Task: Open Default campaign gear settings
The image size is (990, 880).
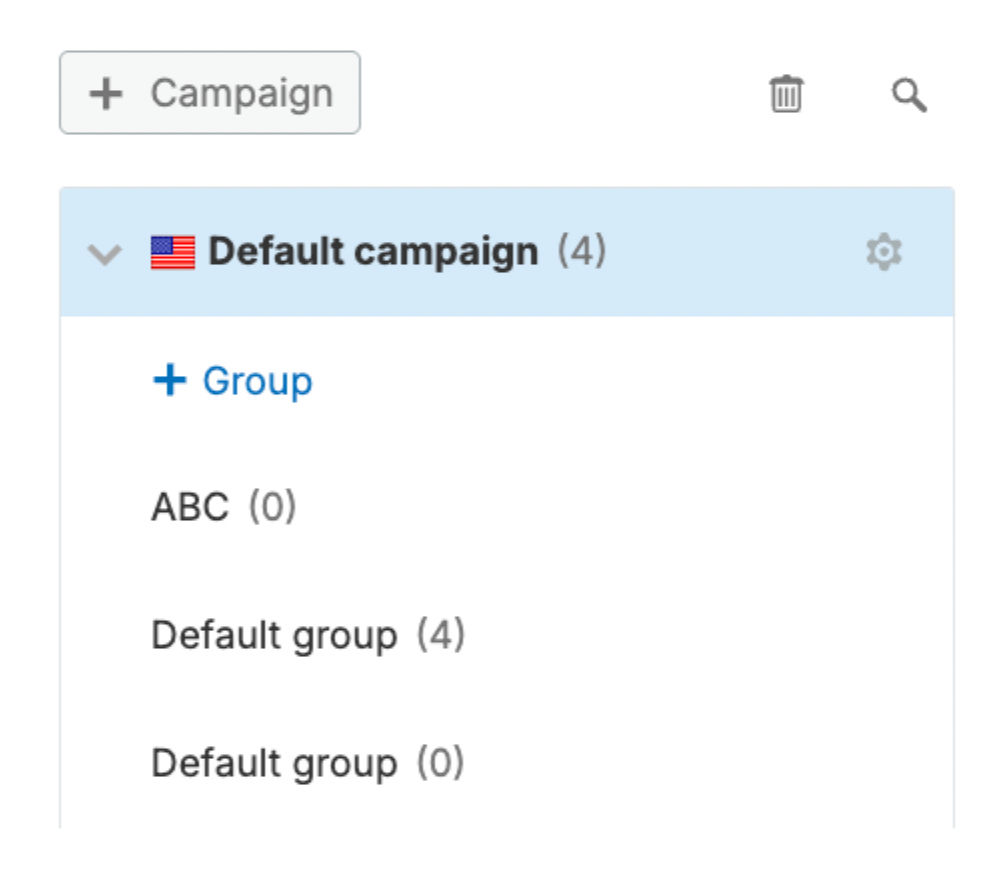Action: pyautogui.click(x=883, y=252)
